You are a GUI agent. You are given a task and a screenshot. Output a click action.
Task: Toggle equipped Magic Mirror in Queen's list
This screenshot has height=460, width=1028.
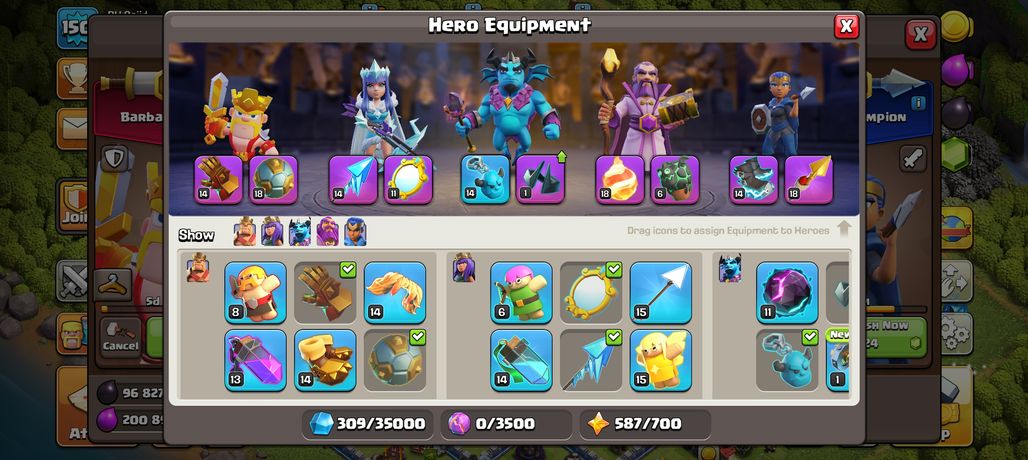pyautogui.click(x=591, y=292)
